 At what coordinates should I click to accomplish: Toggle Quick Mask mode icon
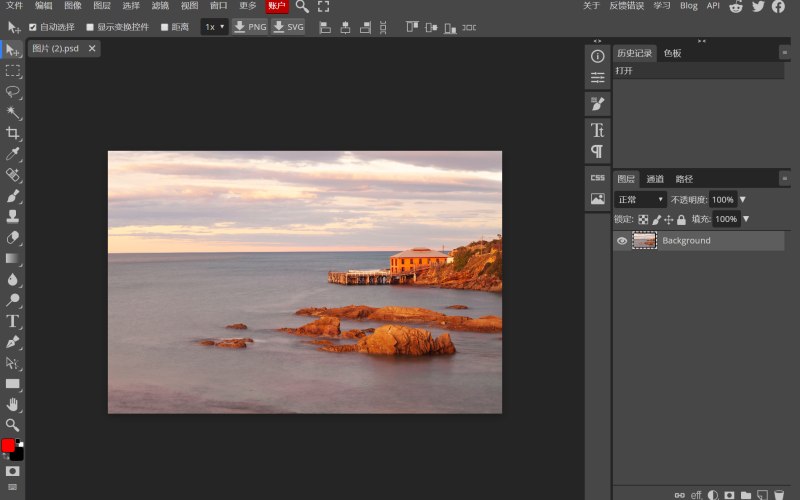coord(12,471)
